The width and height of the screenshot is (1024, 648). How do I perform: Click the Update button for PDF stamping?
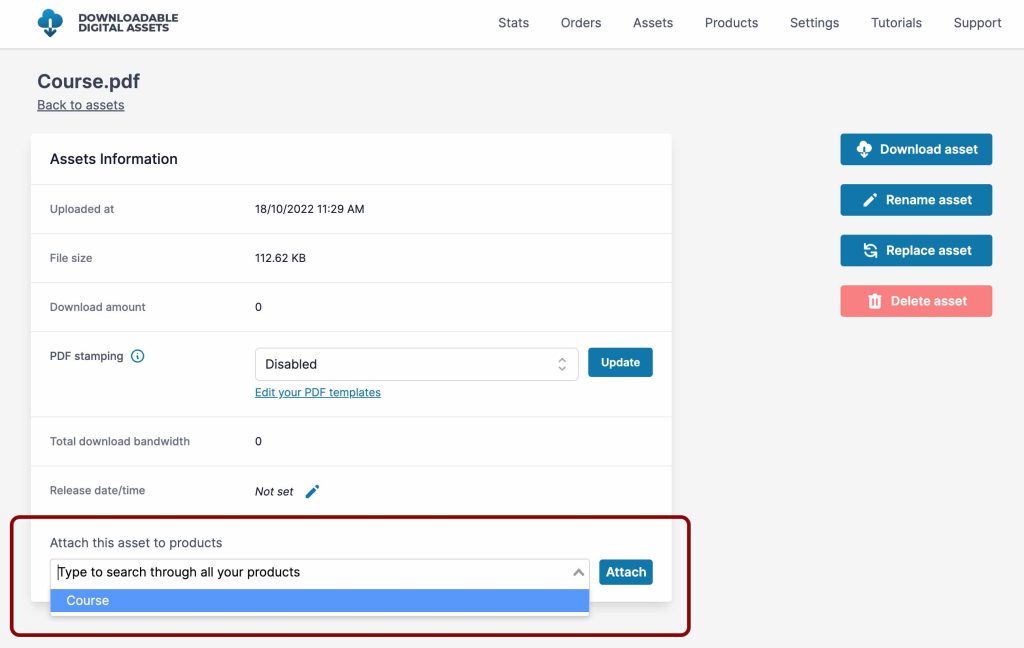tap(620, 363)
